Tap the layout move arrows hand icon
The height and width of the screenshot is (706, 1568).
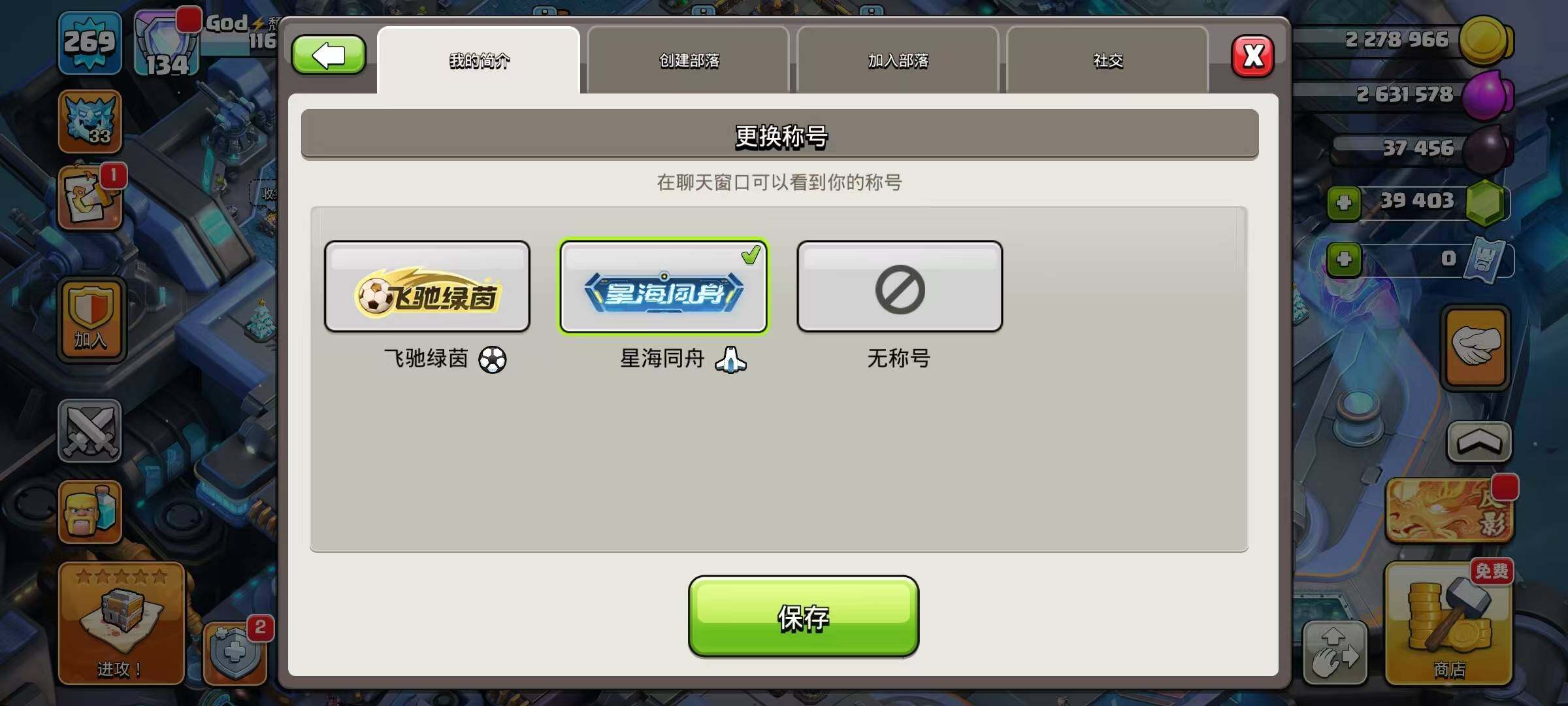pyautogui.click(x=1335, y=652)
